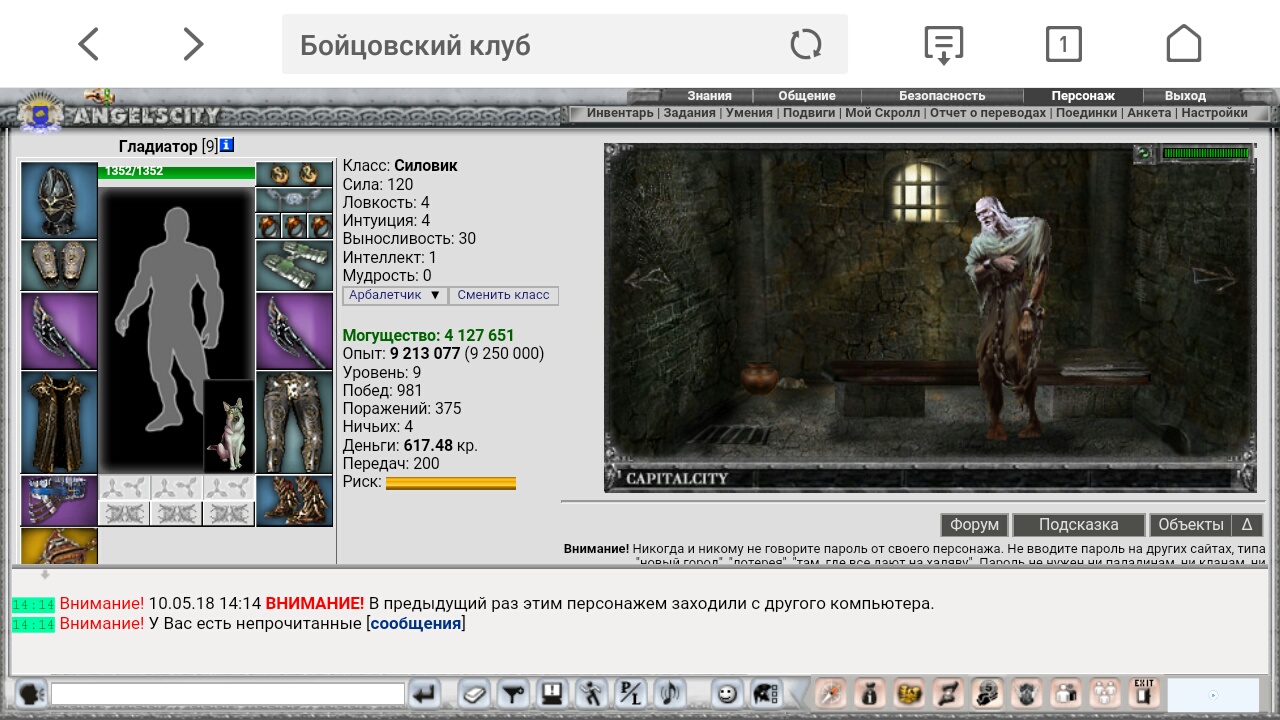Screen dimensions: 1280x720
Task: Open the Анкета submenu link
Action: pyautogui.click(x=1150, y=113)
